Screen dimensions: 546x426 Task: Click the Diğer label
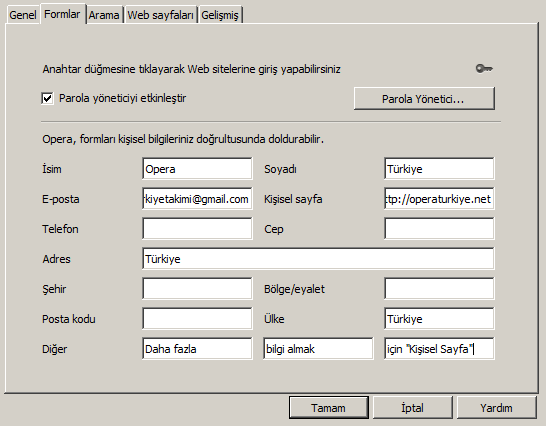click(54, 349)
